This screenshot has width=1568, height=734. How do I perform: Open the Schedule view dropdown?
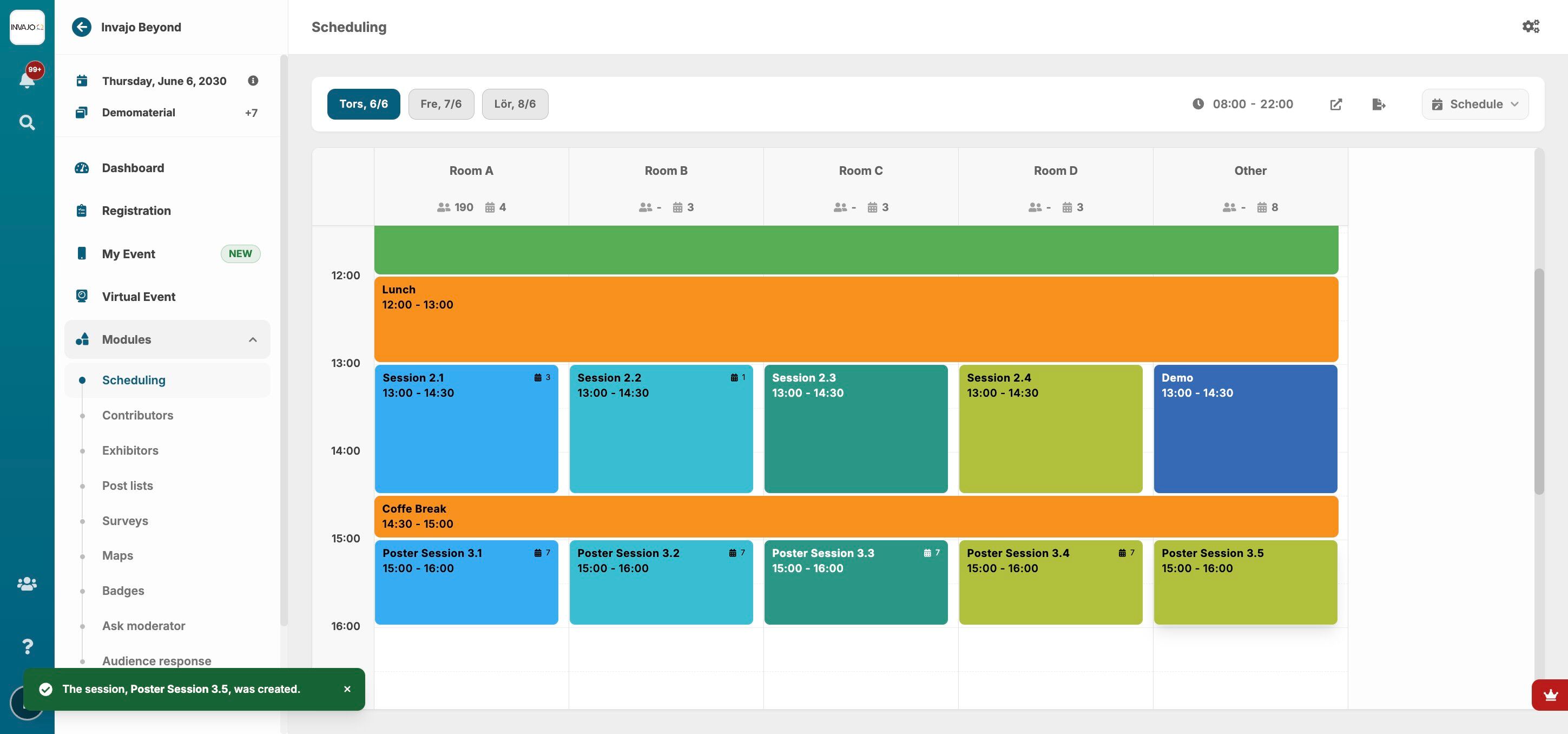tap(1474, 104)
